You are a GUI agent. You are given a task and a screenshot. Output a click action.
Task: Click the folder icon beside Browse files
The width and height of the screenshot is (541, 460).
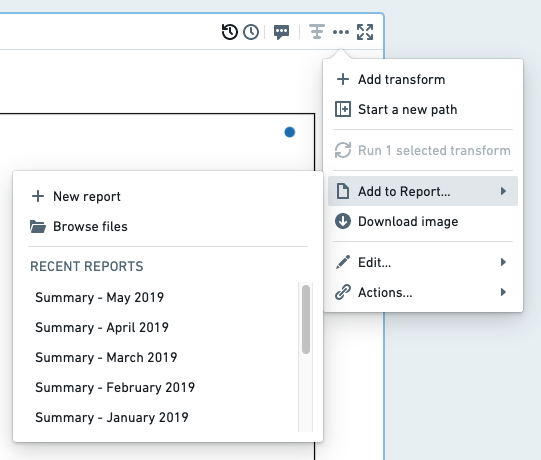click(38, 226)
